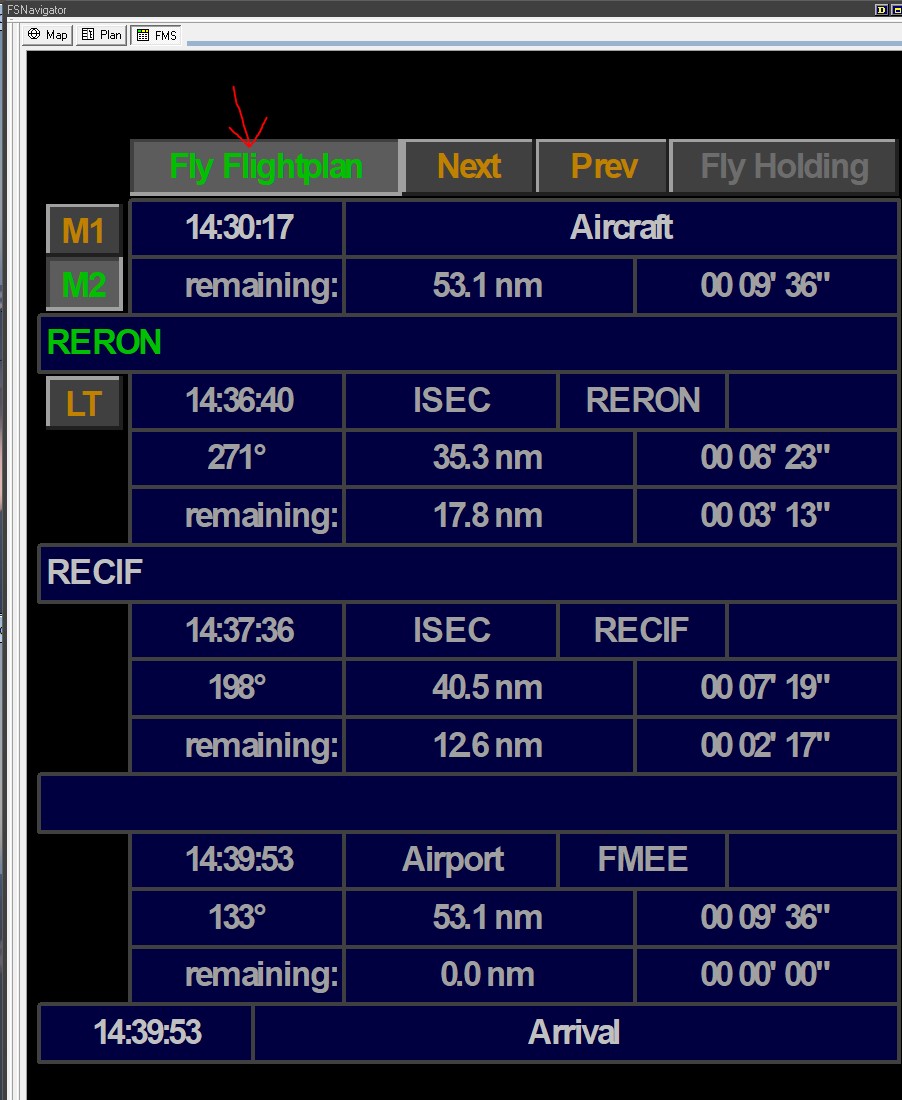Click the FMEE airport cell
Viewport: 902px width, 1100px height.
(x=642, y=860)
